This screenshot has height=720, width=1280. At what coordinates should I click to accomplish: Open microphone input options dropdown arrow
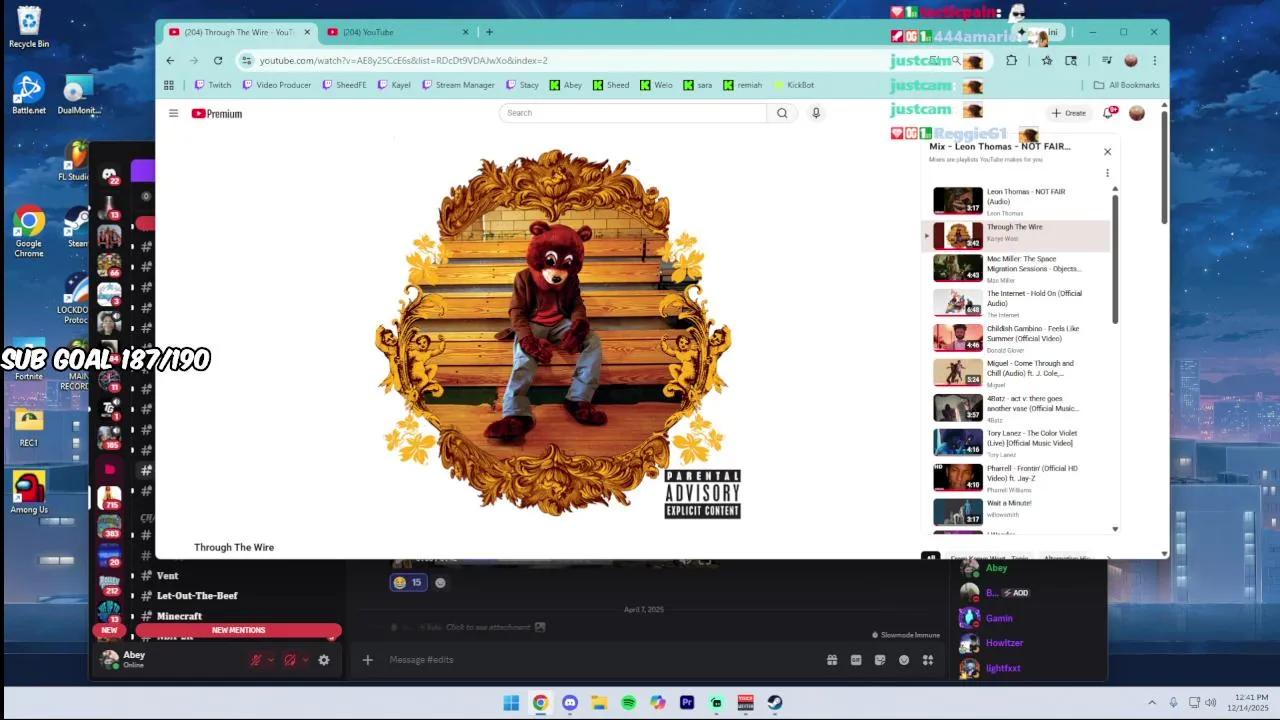(x=271, y=660)
